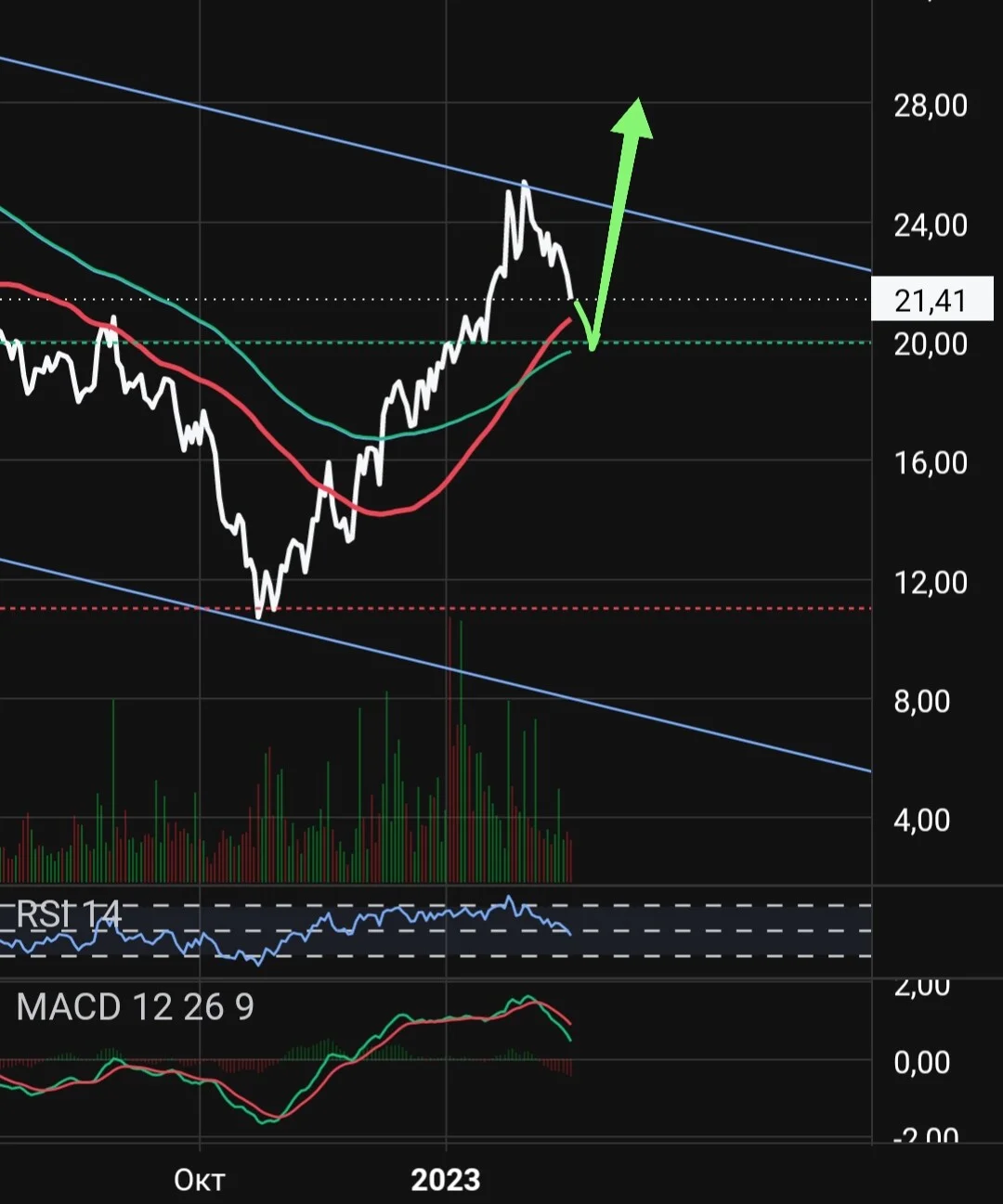Click the bottom tip of green projection arrow
1003x1204 pixels.
point(593,347)
